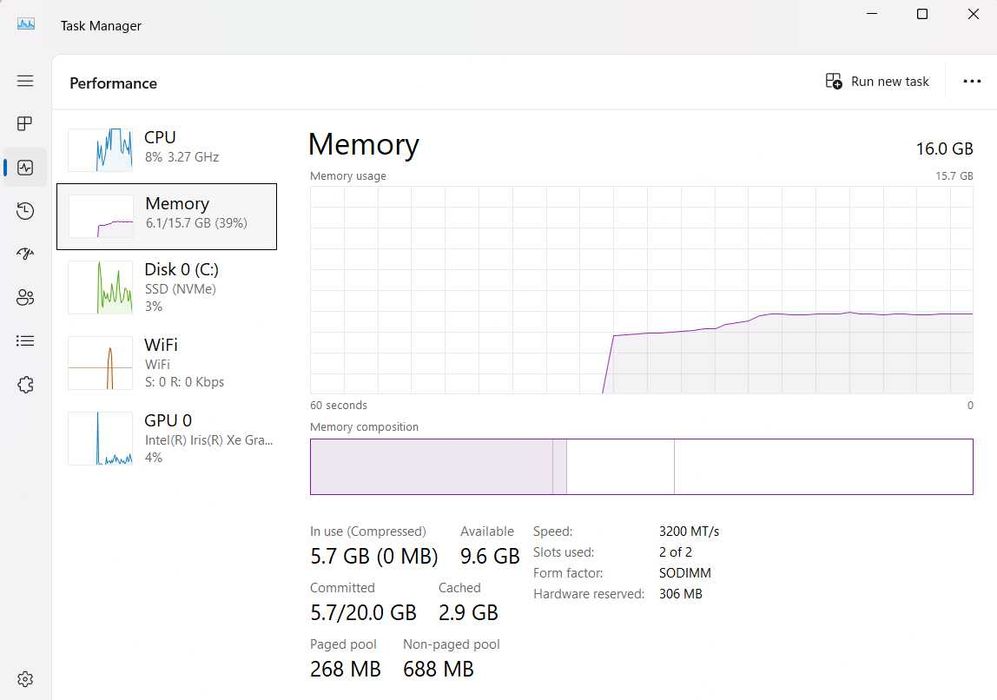Expand the hamburger navigation menu
Screen dimensions: 997x700
point(25,81)
